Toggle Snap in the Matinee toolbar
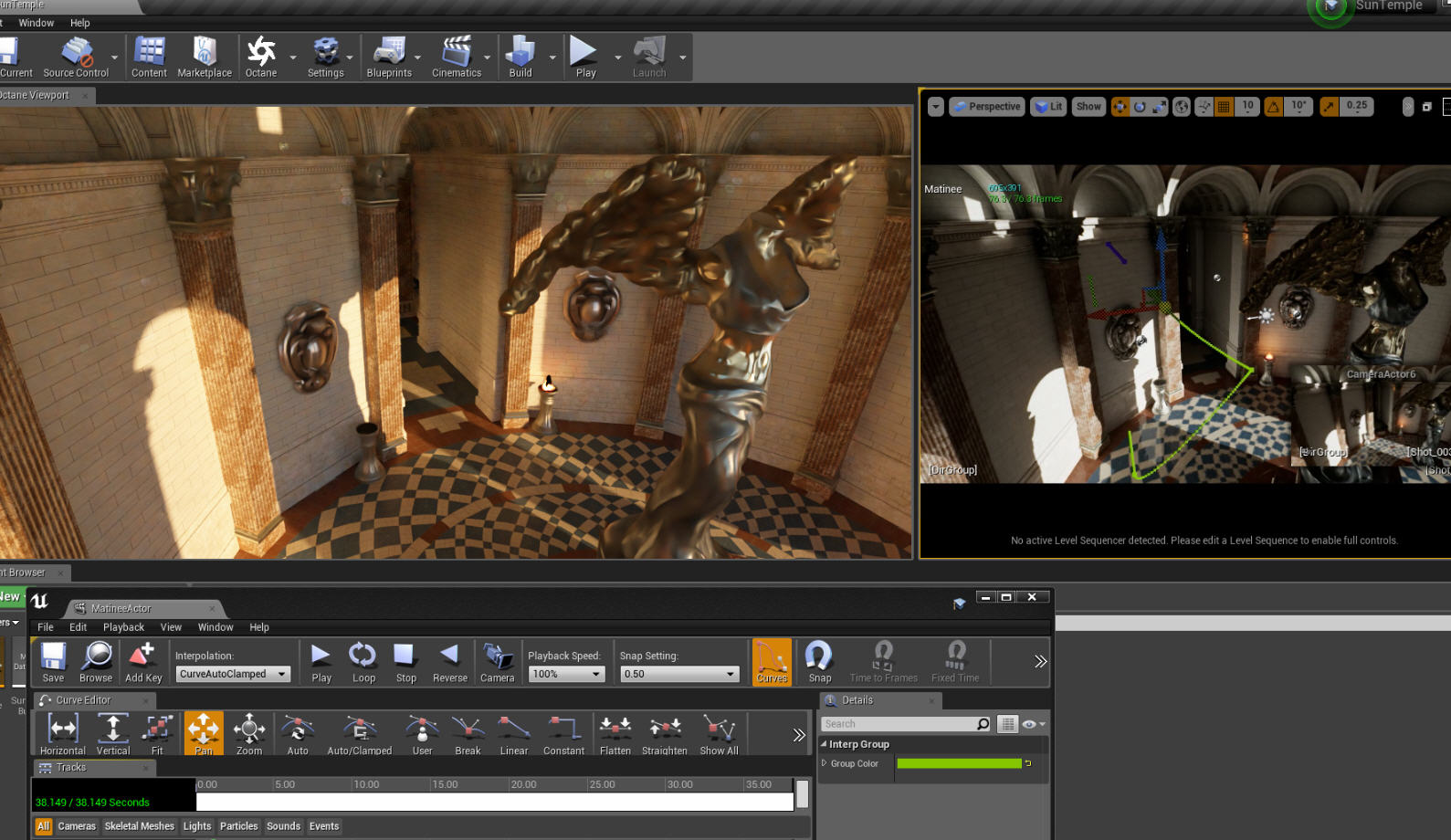This screenshot has height=840, width=1451. click(x=820, y=662)
